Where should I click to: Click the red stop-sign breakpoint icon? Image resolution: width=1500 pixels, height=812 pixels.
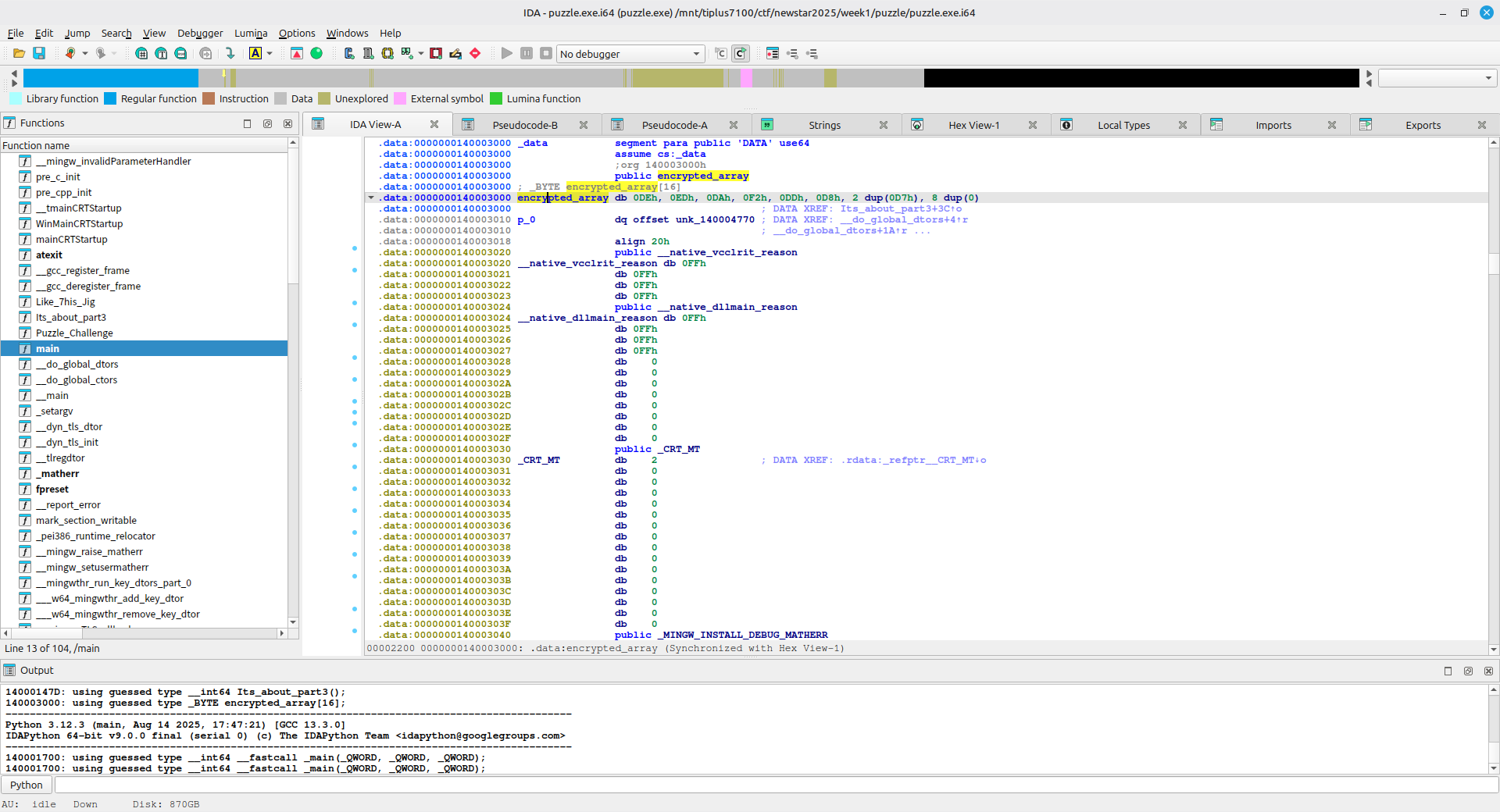click(475, 53)
